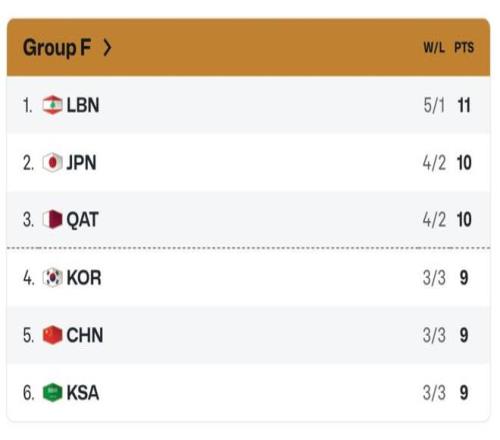500x440 pixels.
Task: Open the Group F heading link
Action: tap(57, 48)
